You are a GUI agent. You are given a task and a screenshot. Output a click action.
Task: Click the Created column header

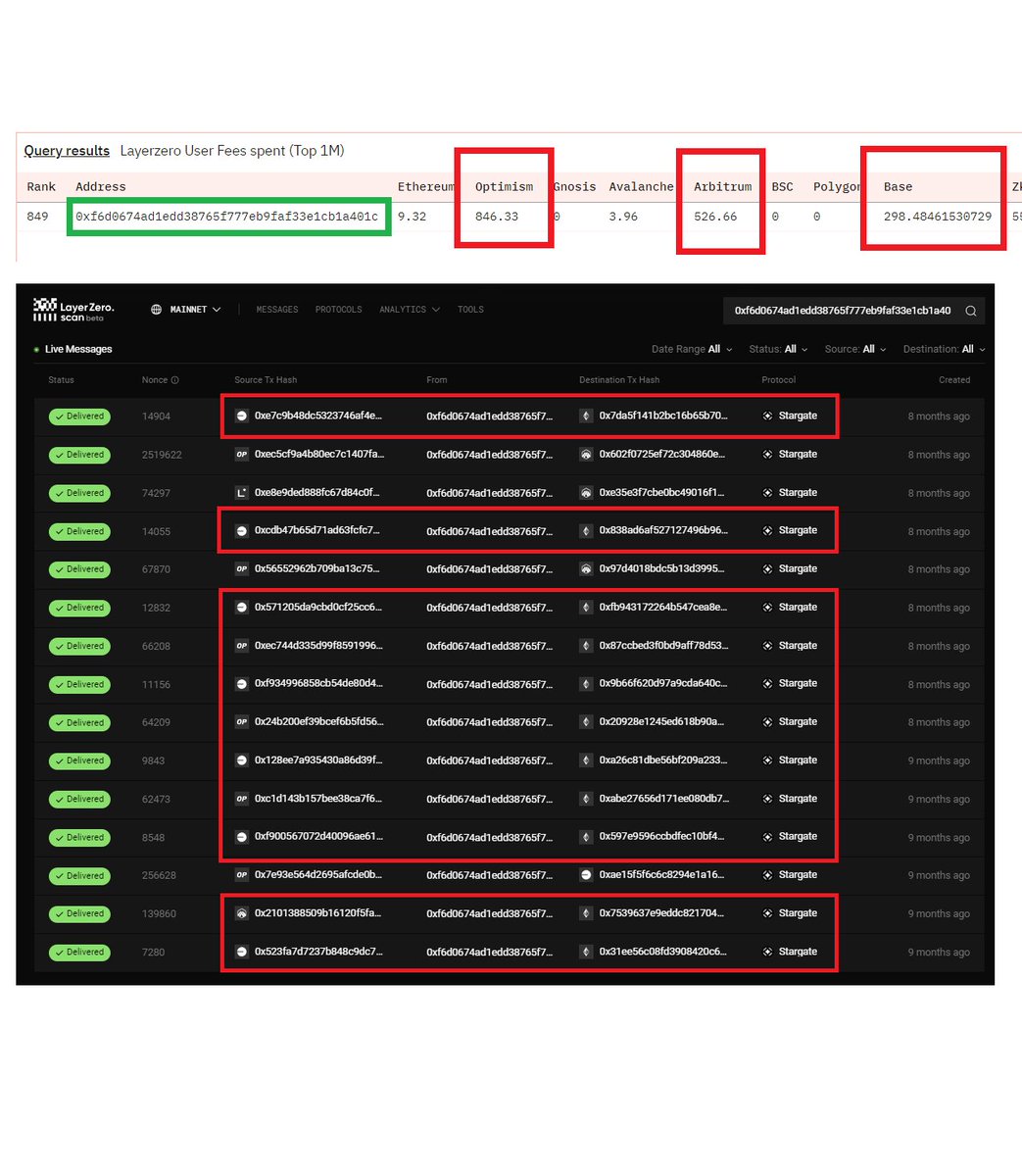(x=954, y=380)
